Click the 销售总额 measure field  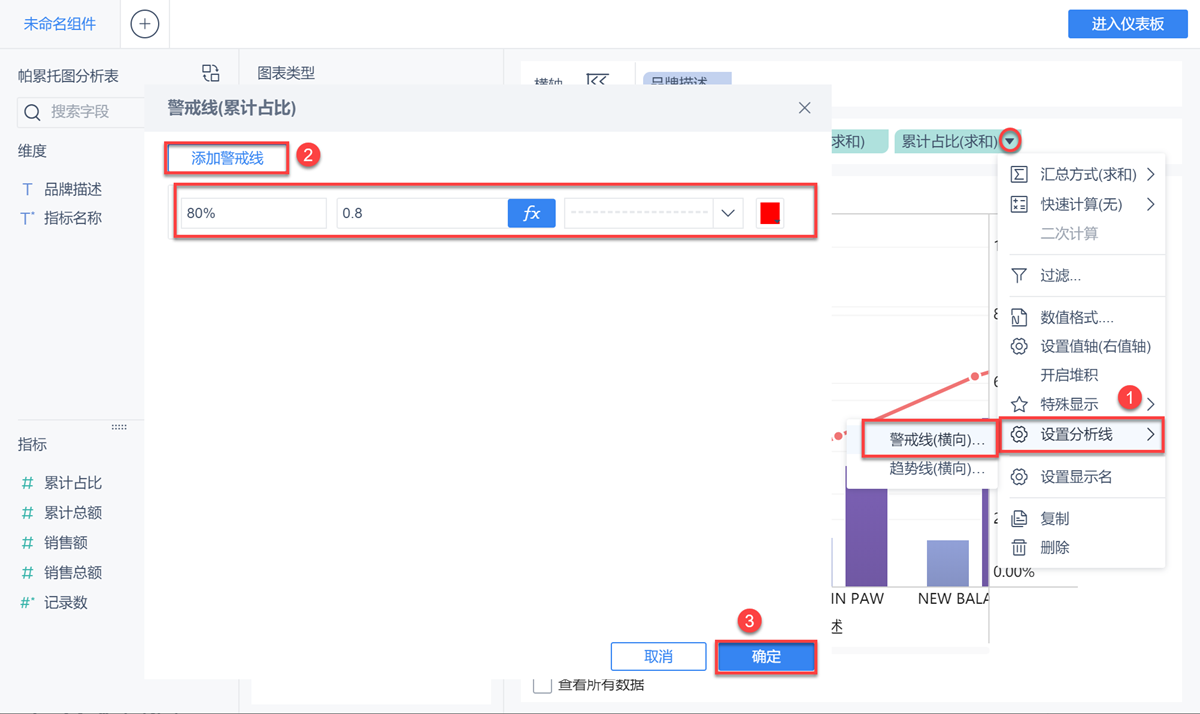pos(72,573)
